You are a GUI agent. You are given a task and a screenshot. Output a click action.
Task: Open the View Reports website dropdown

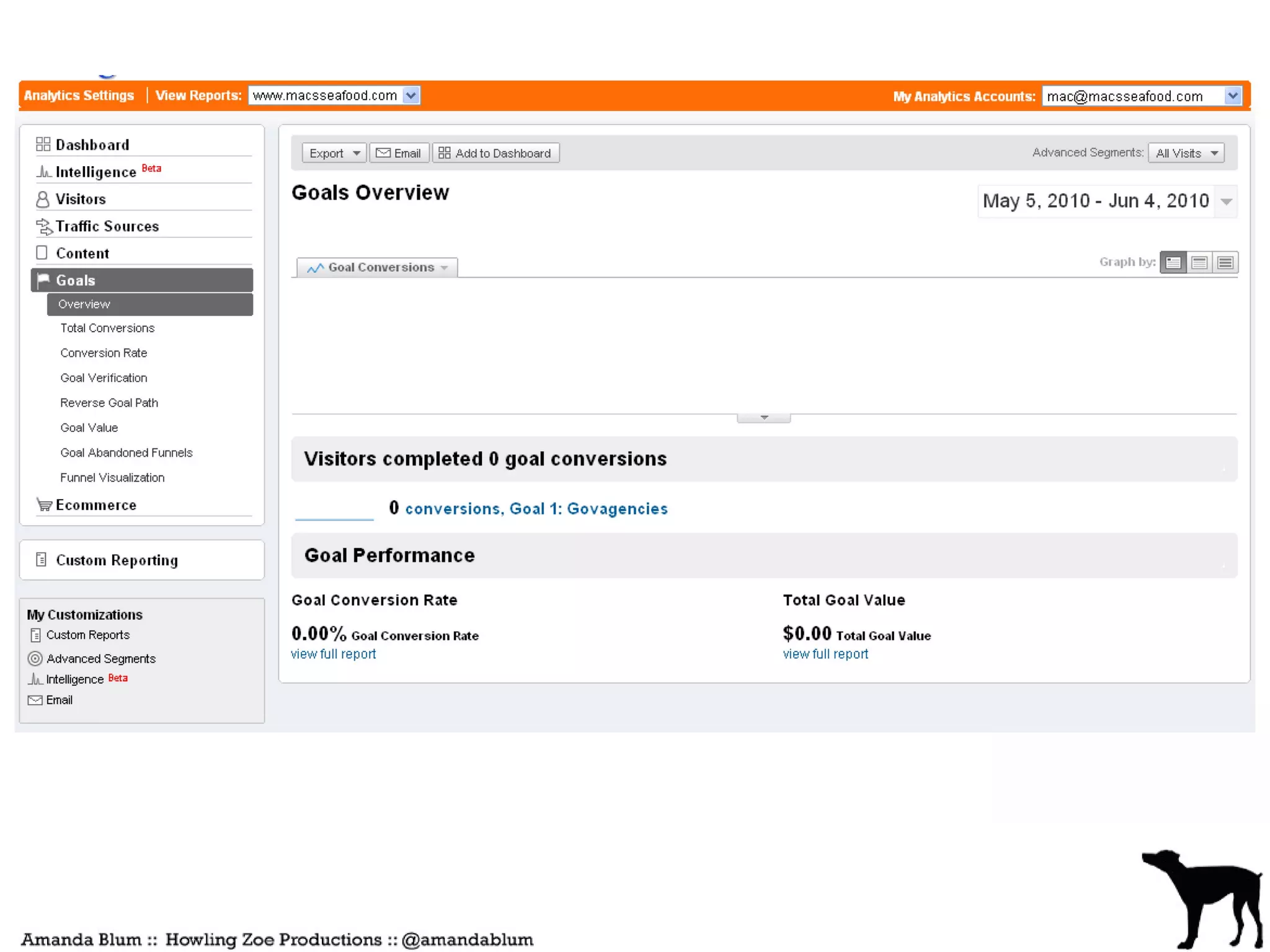point(411,95)
